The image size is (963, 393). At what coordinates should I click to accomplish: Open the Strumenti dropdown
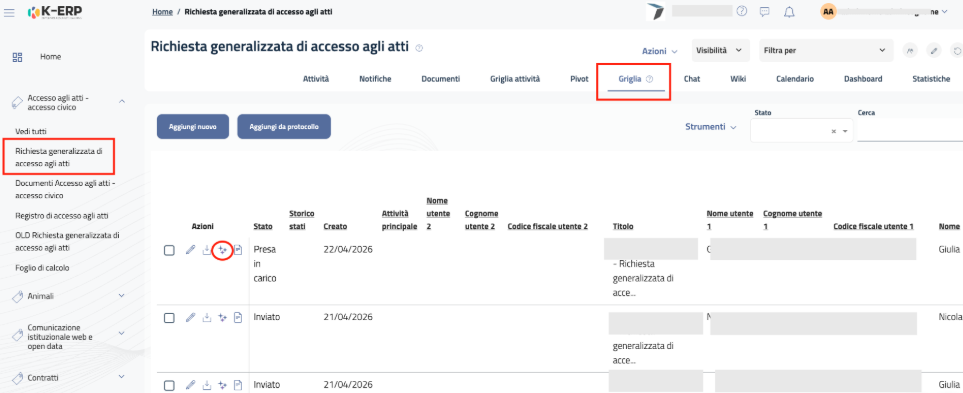click(x=711, y=126)
